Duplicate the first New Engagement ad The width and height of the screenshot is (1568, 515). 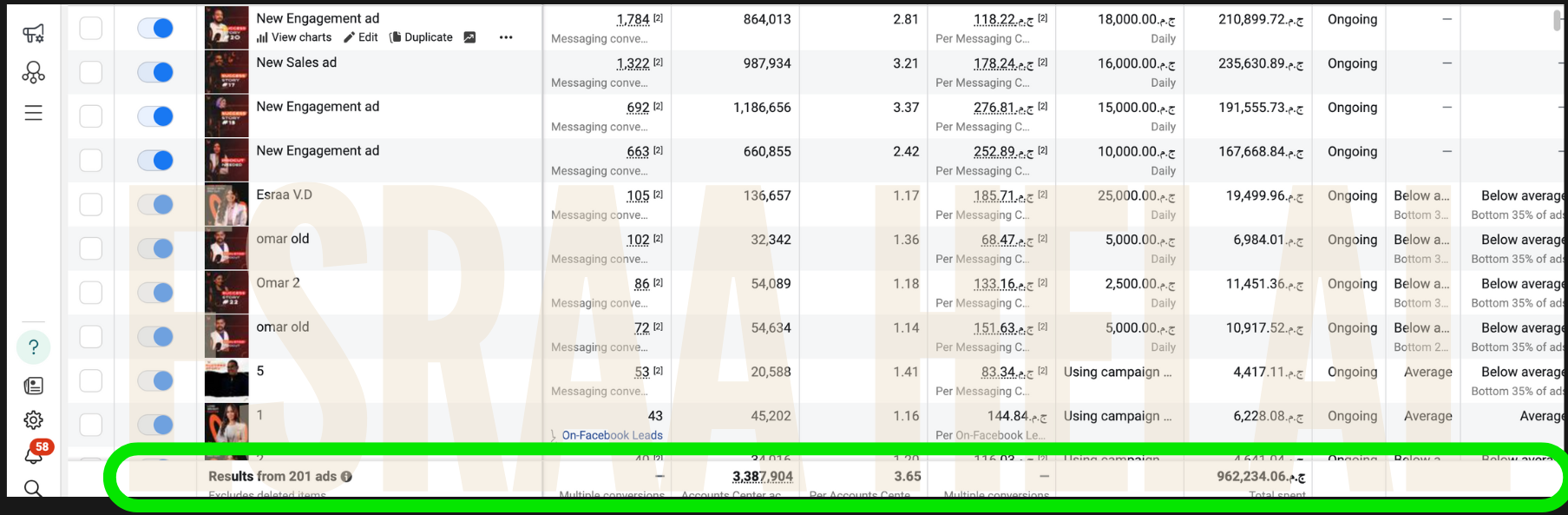coord(421,37)
